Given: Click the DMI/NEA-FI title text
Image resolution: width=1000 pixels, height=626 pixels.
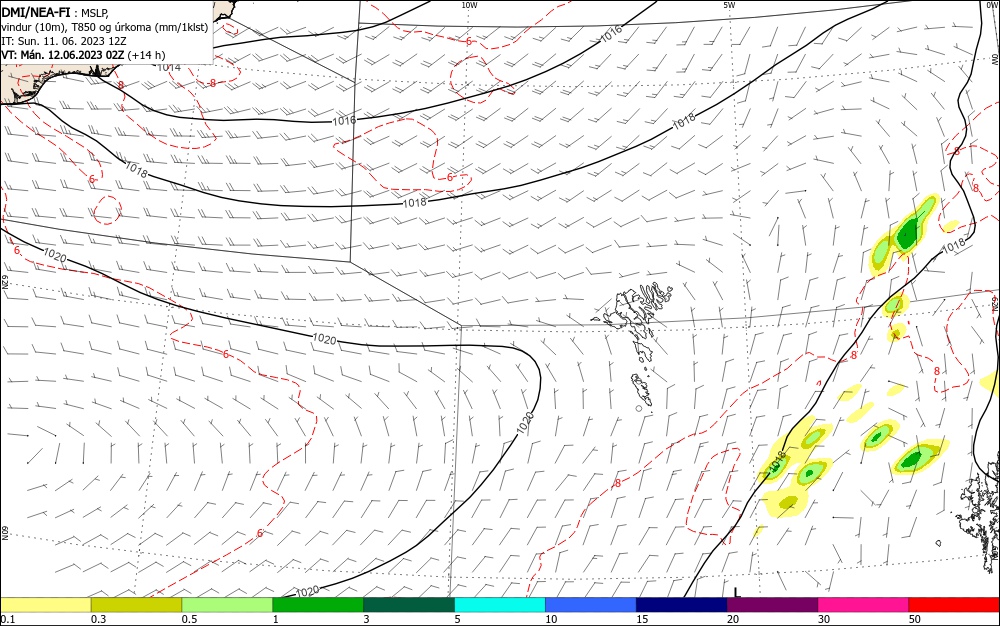Looking at the screenshot, I should click(36, 11).
